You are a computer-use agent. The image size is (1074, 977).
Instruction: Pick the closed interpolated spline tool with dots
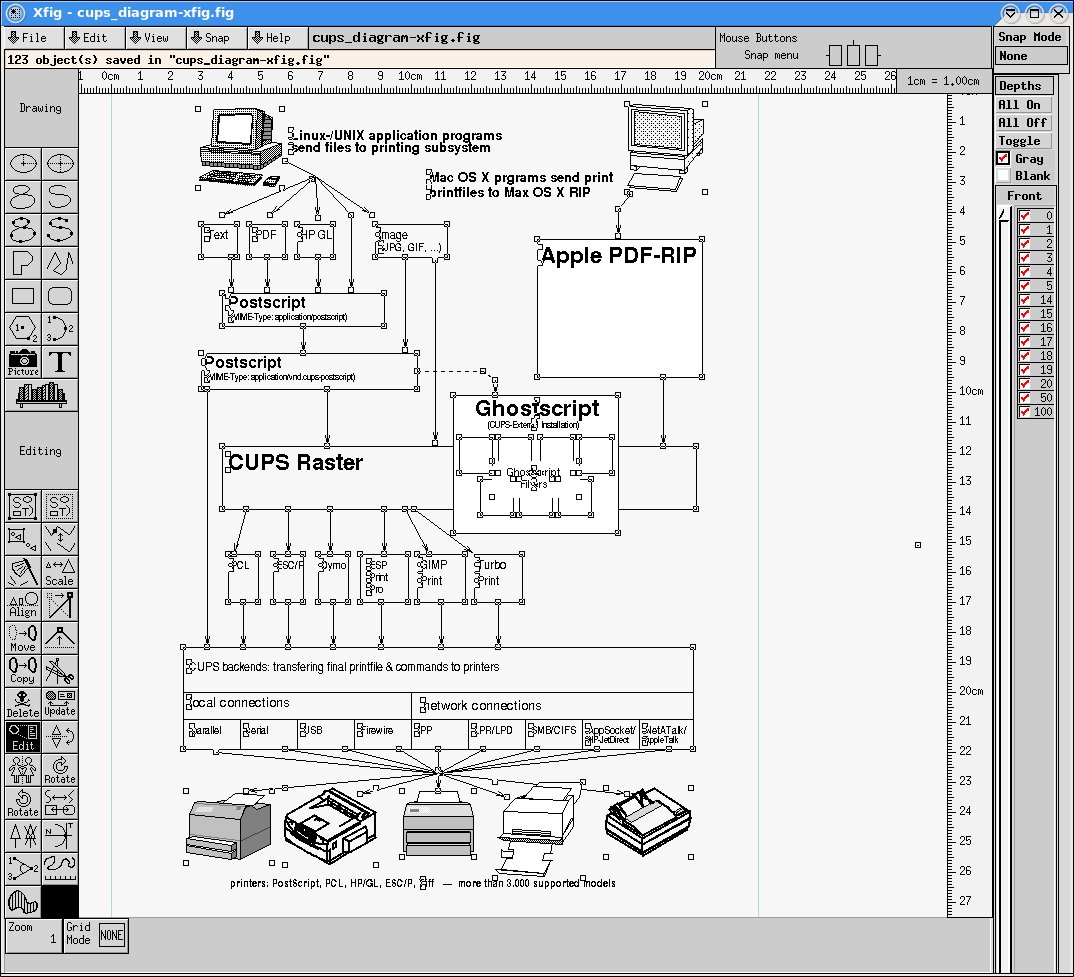(23, 230)
